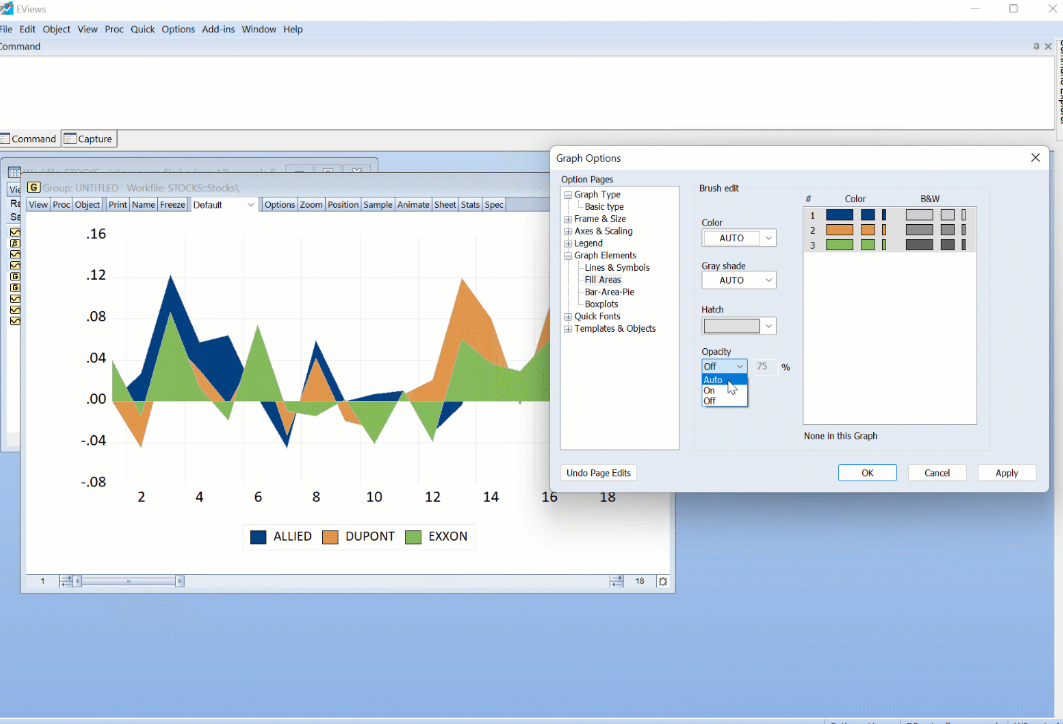Select Bar-Area-Pie in option tree
Screen dimensions: 1063x724
pos(609,292)
